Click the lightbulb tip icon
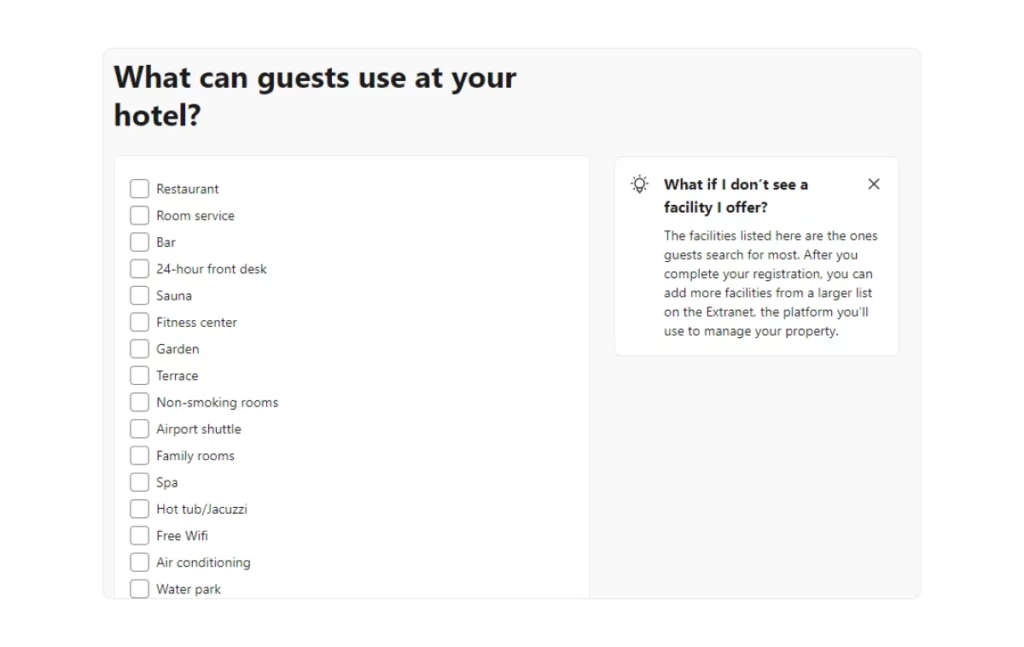 (640, 184)
